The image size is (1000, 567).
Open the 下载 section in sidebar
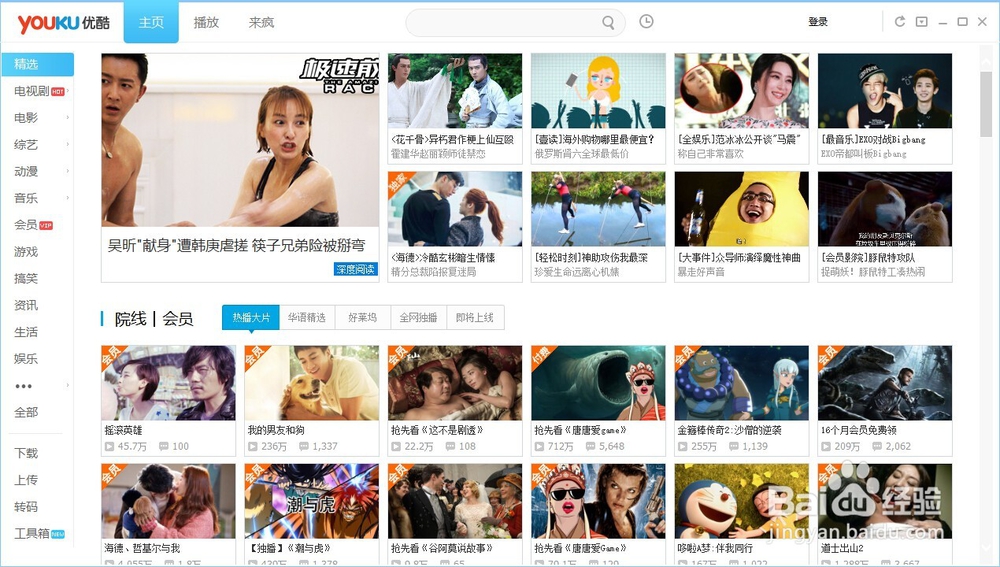(x=26, y=453)
